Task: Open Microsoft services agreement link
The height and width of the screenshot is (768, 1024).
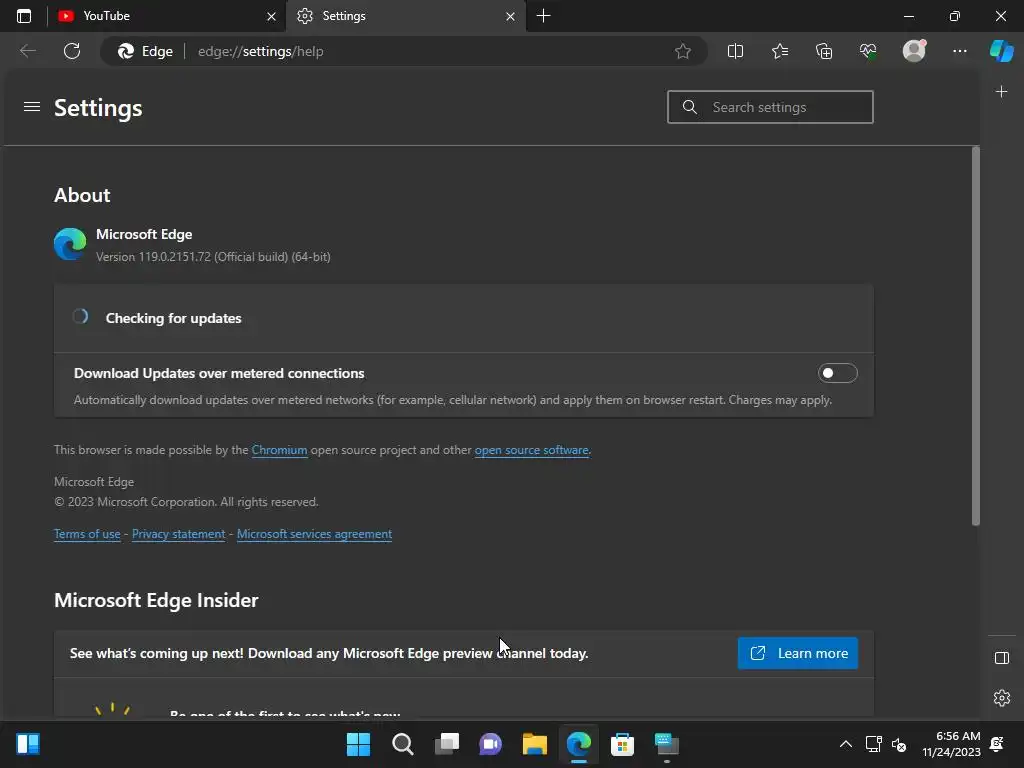Action: [x=314, y=534]
